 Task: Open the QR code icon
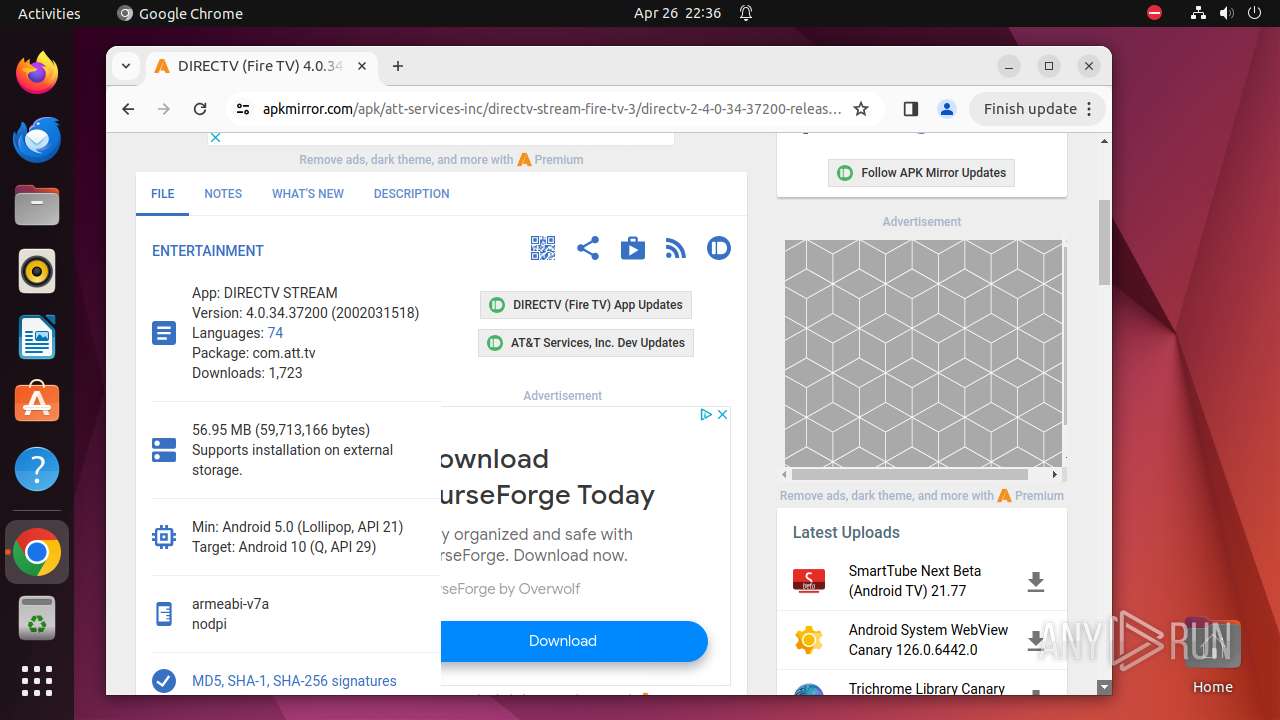[542, 248]
